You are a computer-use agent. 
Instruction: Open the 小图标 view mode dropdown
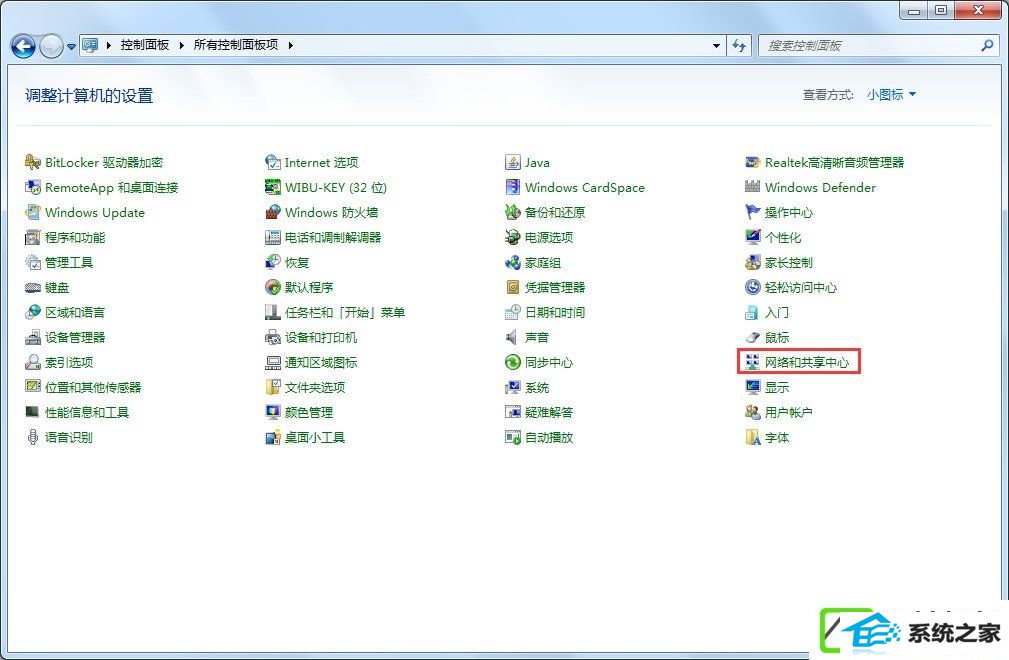coord(891,95)
